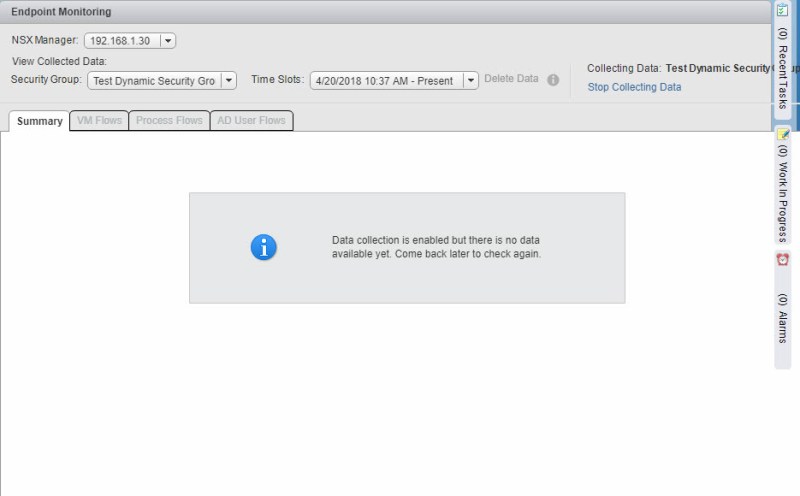Click the Recent Tasks clipboard icon
Screen dimensions: 800x496
tap(783, 9)
